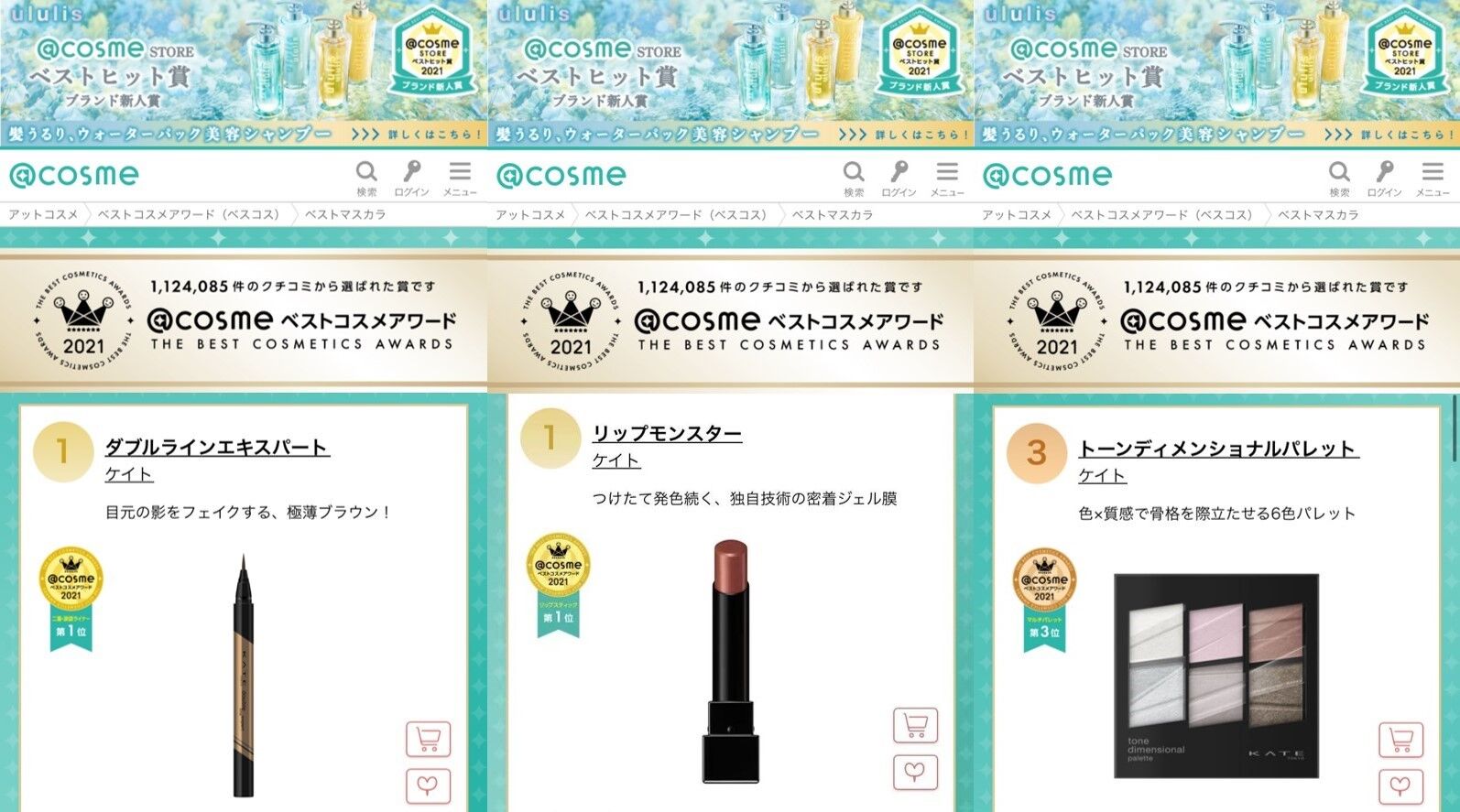
Task: View the brown lipstick product image
Action: [x=730, y=661]
